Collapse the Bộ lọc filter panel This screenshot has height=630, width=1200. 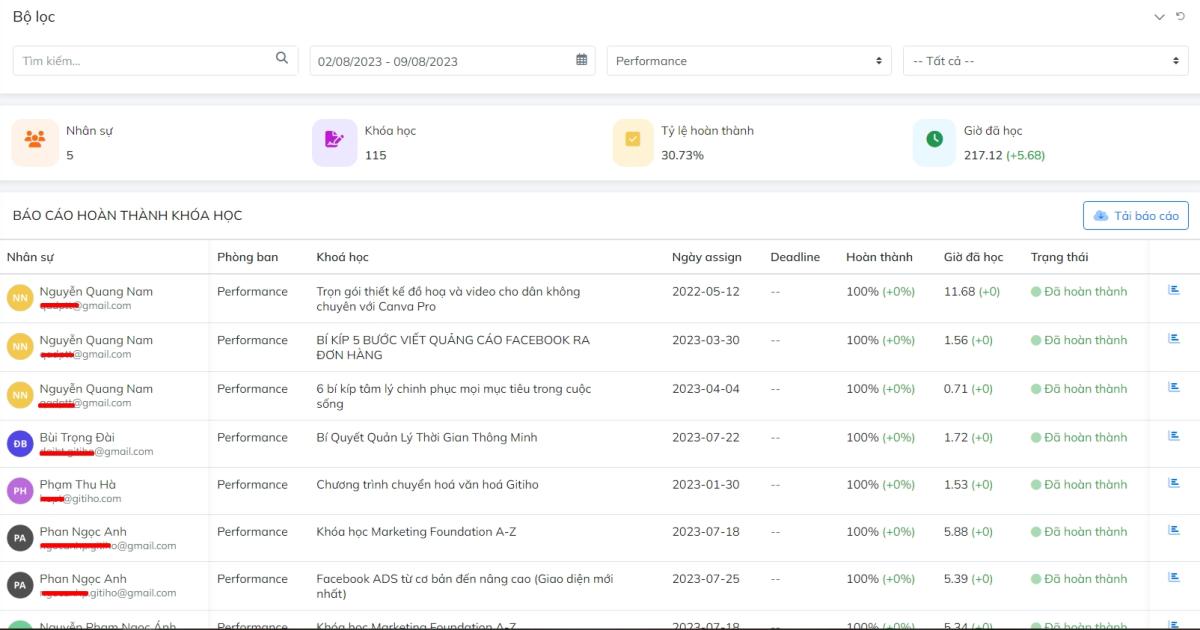(x=1160, y=17)
